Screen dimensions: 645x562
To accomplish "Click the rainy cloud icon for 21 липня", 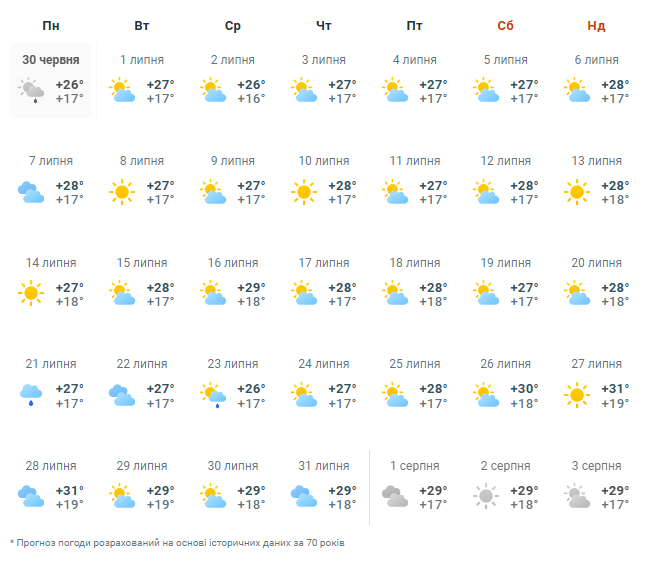I will 31,395.
